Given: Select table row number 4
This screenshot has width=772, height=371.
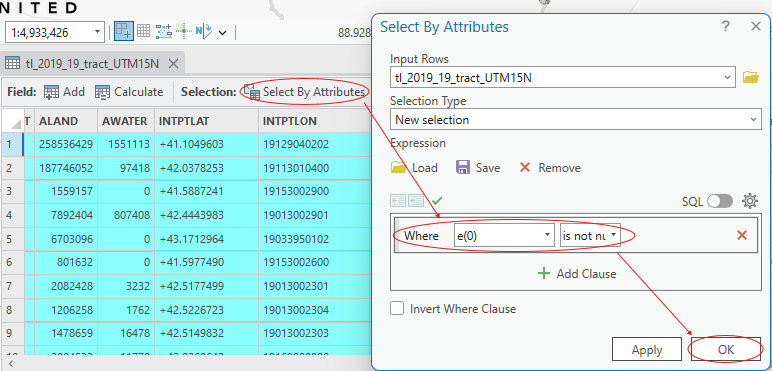Looking at the screenshot, I should pos(12,216).
